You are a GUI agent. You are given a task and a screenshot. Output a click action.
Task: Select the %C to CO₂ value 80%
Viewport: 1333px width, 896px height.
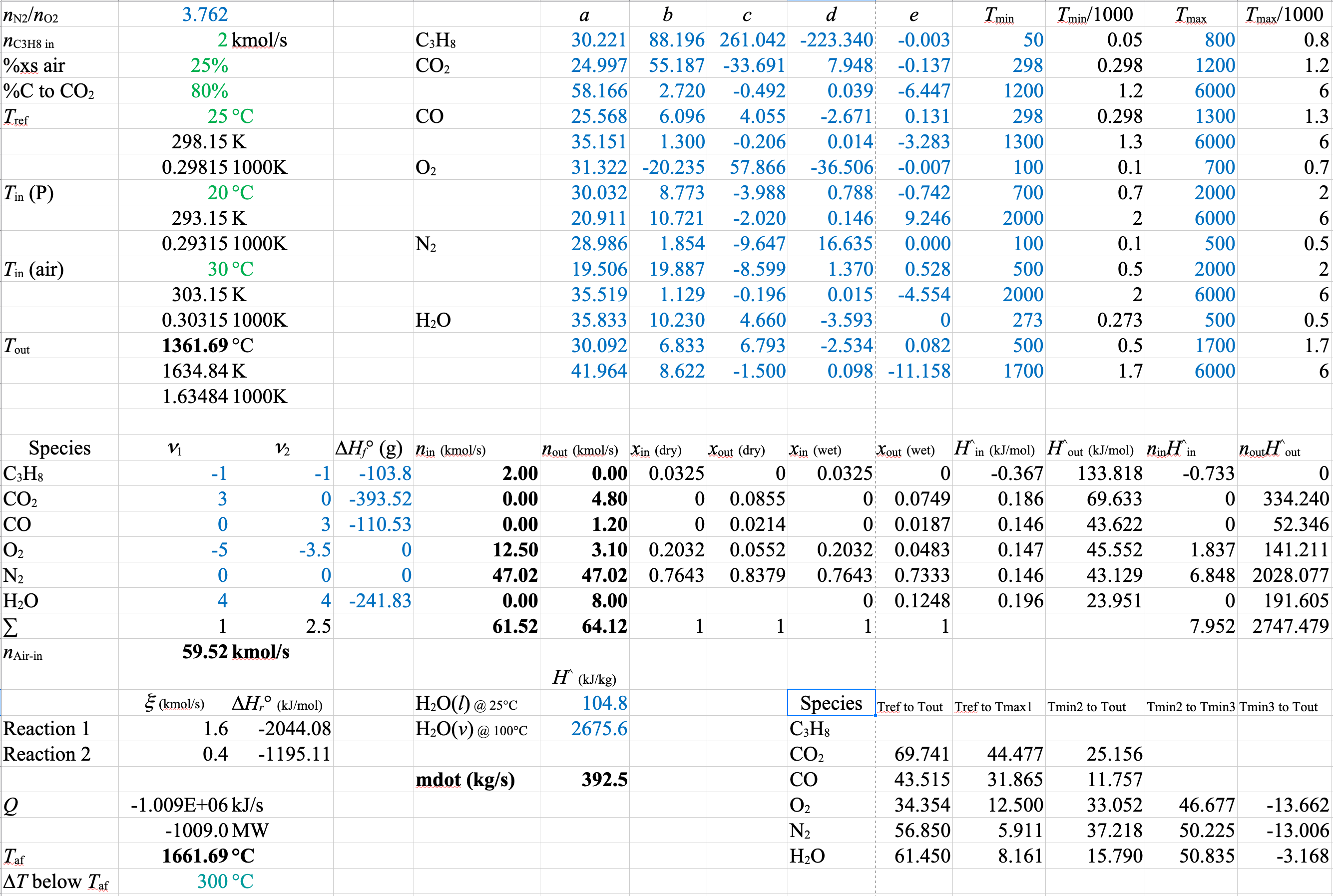click(209, 91)
